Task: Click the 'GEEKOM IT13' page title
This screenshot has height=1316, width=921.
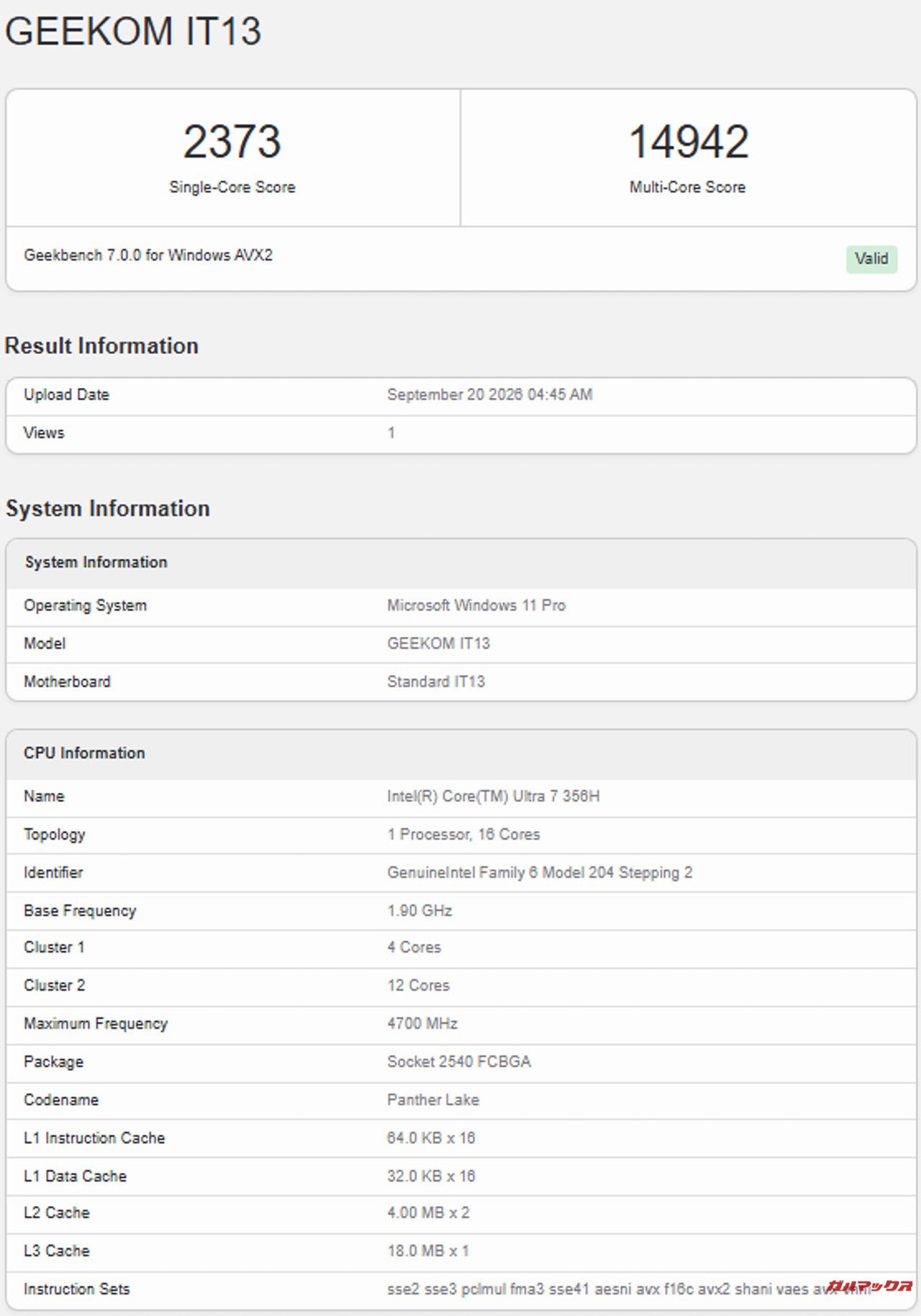Action: coord(133,32)
